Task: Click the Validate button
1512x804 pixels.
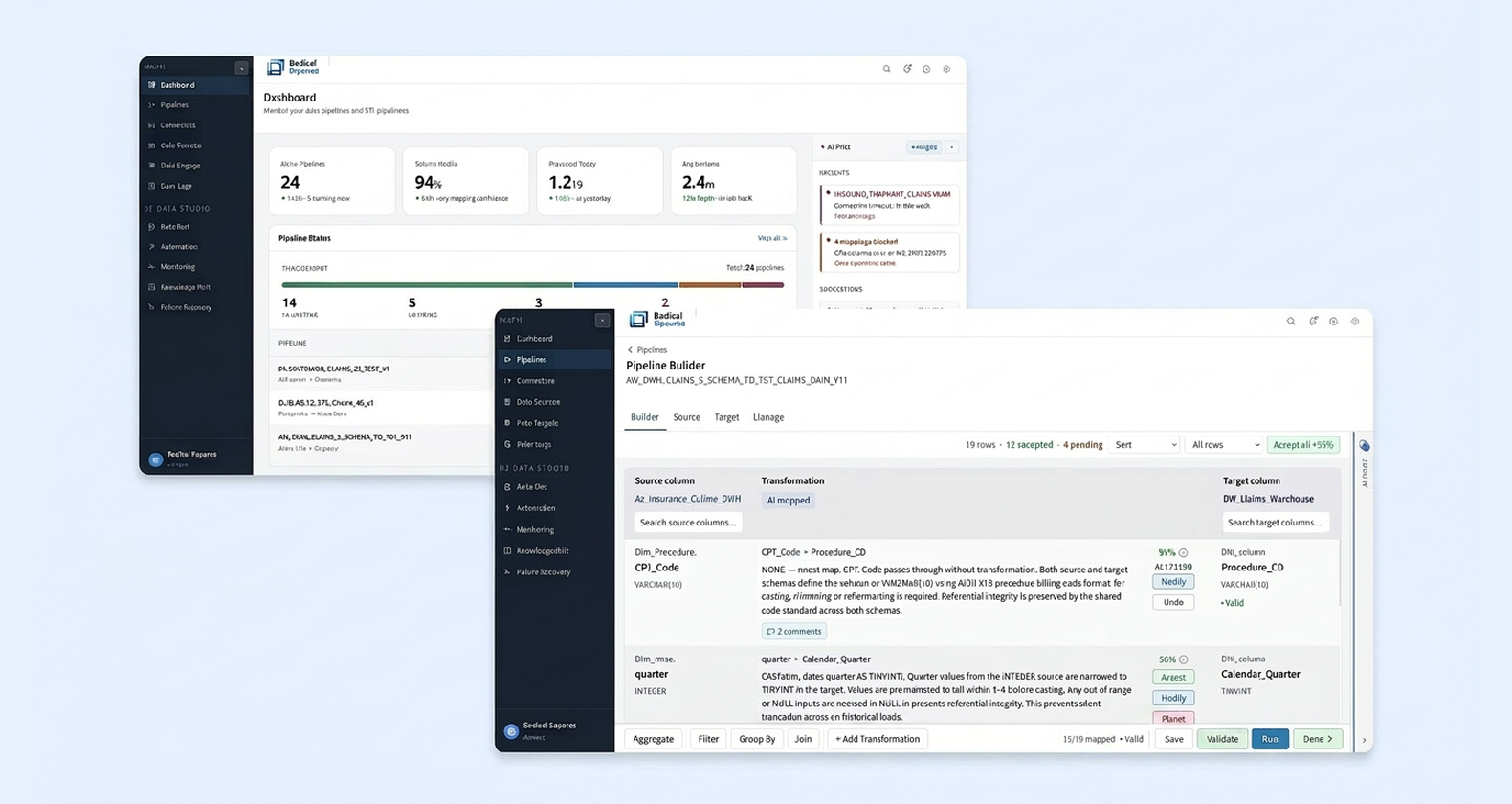Action: [1222, 739]
